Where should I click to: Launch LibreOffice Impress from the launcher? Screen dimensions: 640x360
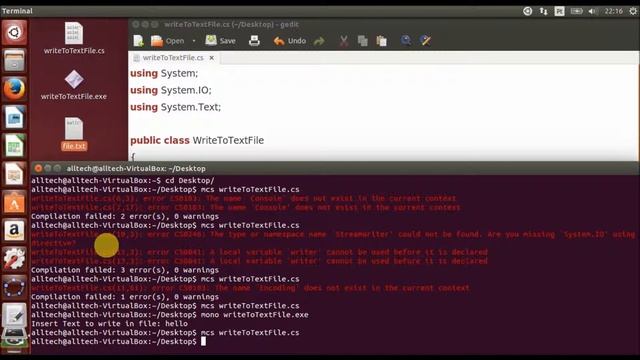(x=14, y=174)
